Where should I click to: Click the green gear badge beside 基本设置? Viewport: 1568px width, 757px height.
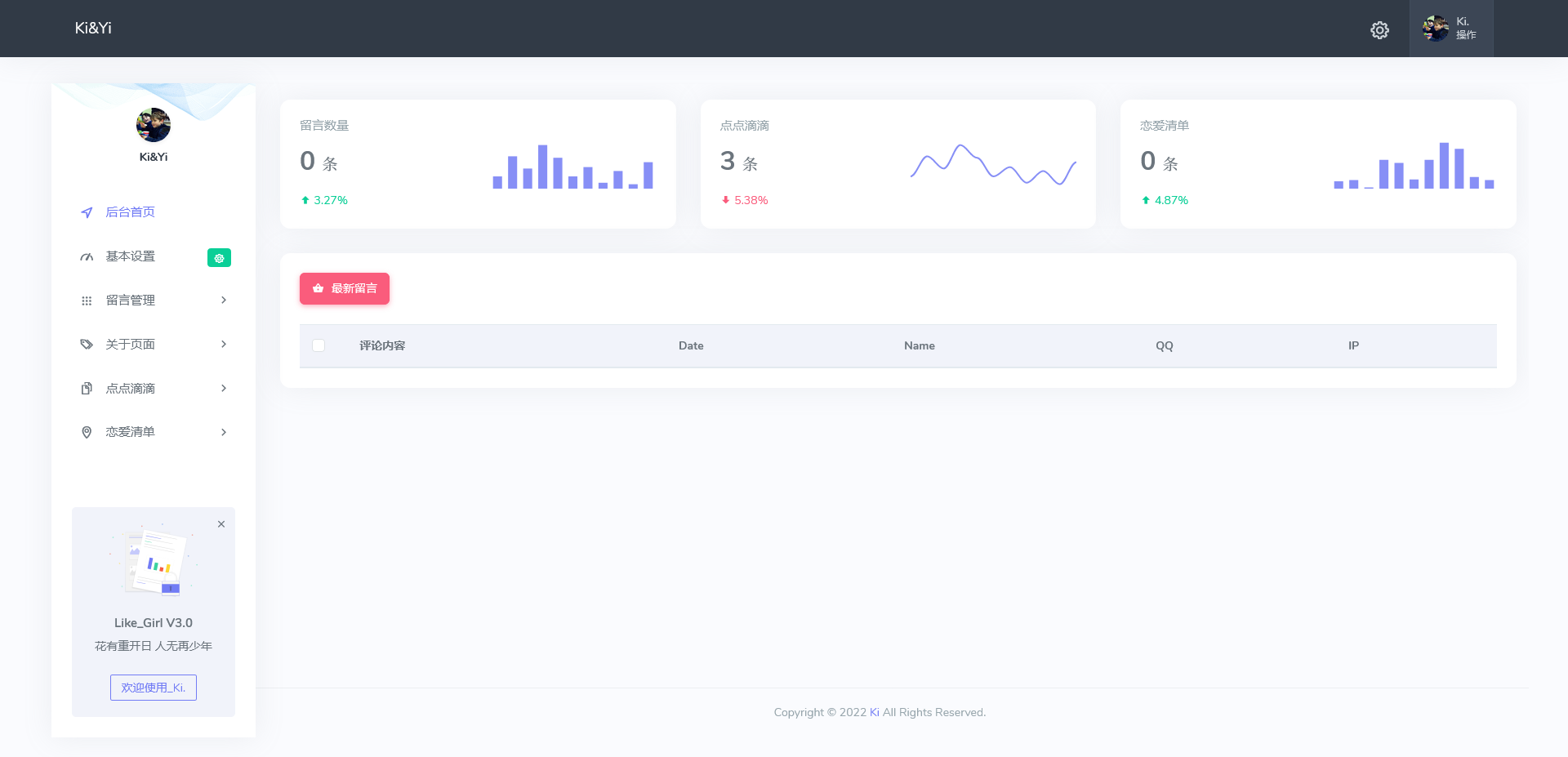219,258
